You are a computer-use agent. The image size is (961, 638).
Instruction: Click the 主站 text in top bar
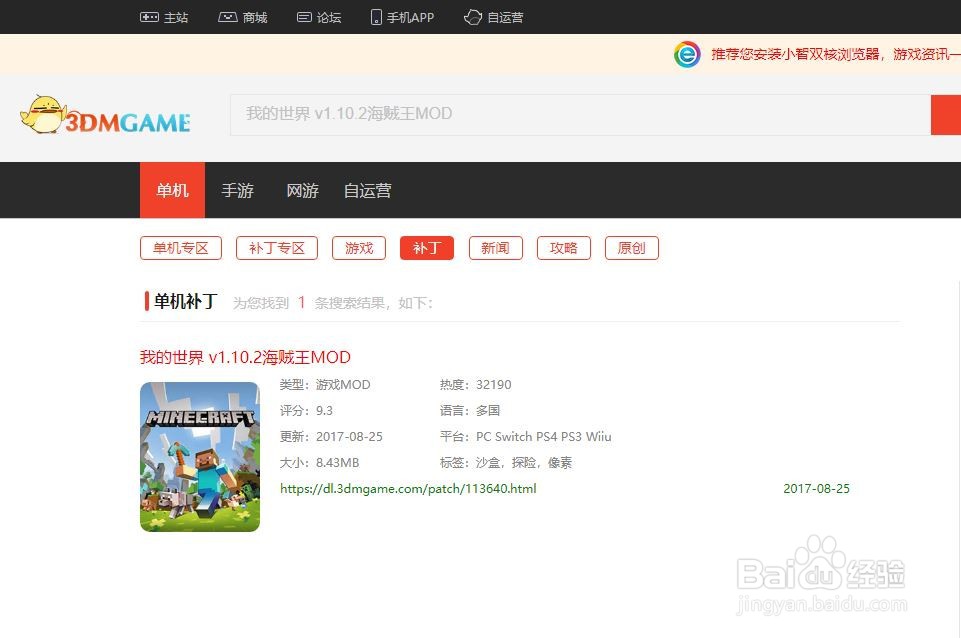point(176,17)
